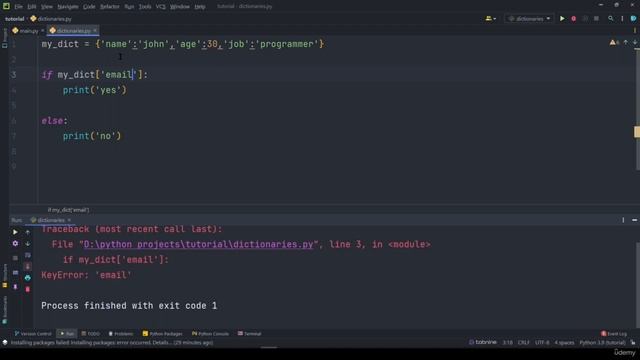
Task: Open the Tools menu
Action: pyautogui.click(x=145, y=7)
